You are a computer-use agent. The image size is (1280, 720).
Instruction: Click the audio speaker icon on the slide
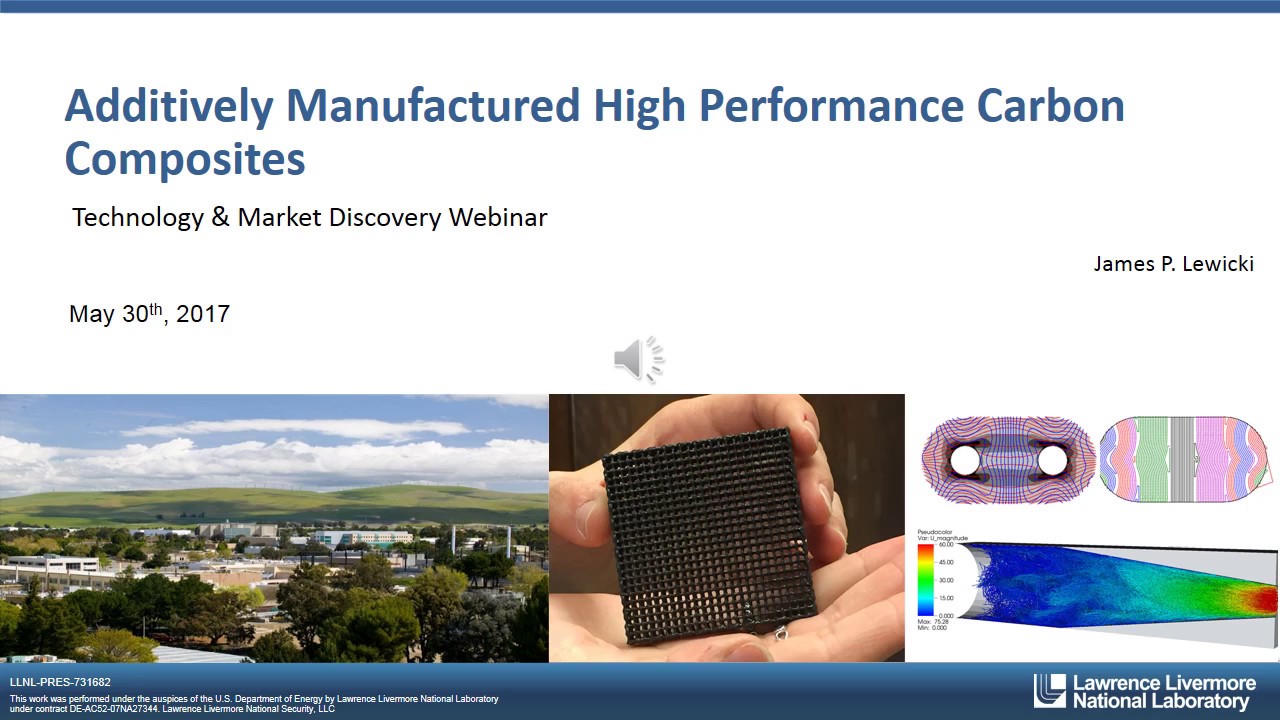tap(639, 360)
